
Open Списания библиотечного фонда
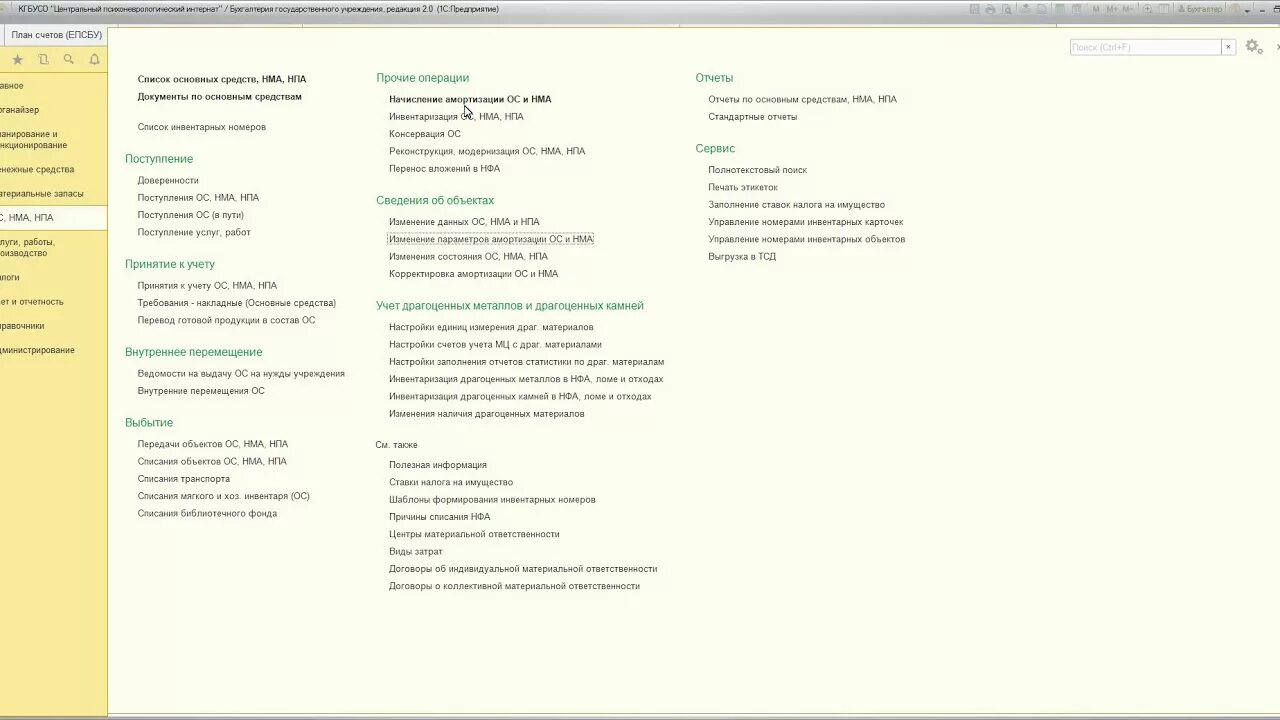pos(207,513)
